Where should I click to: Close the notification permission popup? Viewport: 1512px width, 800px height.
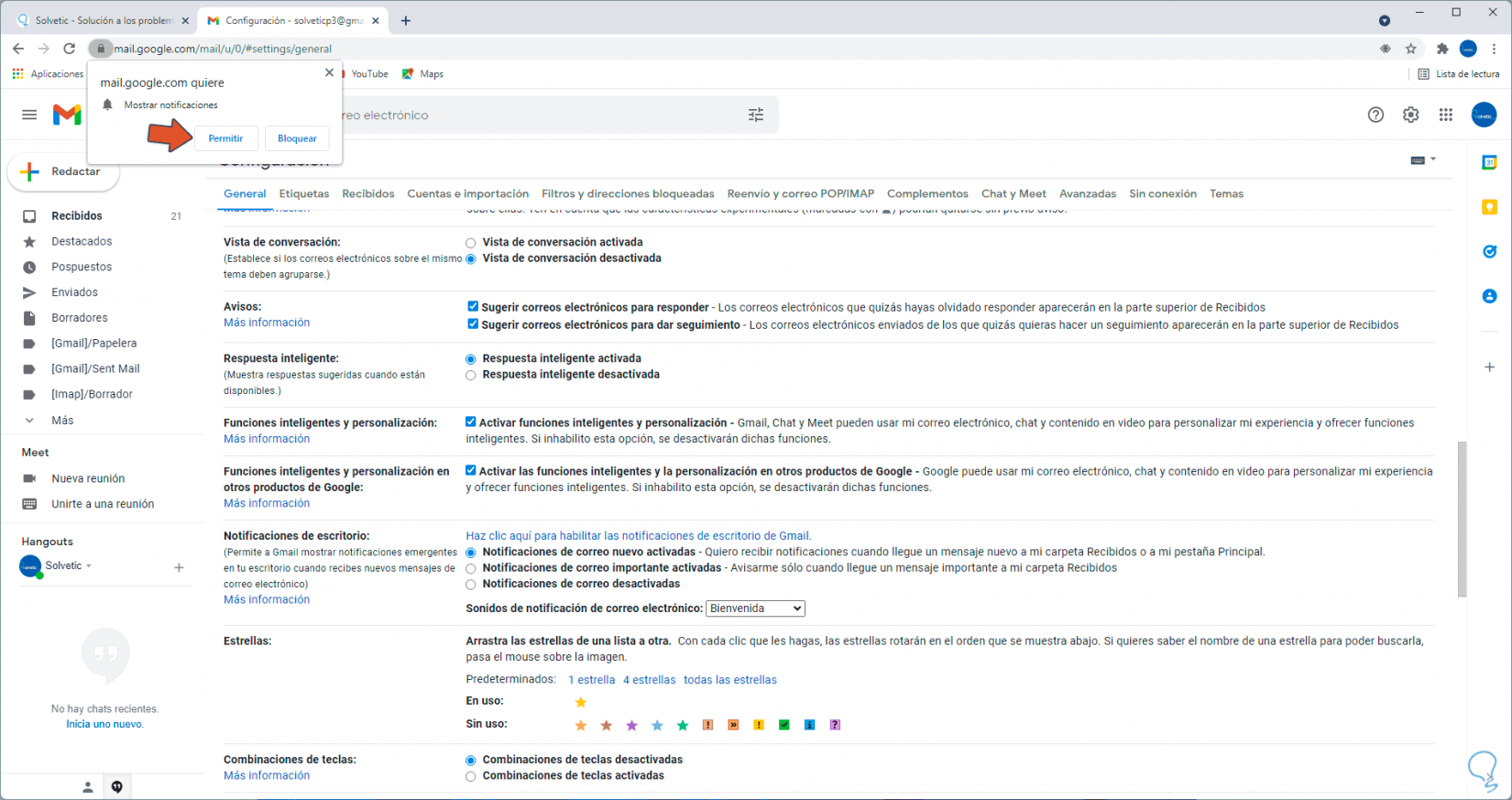point(329,72)
